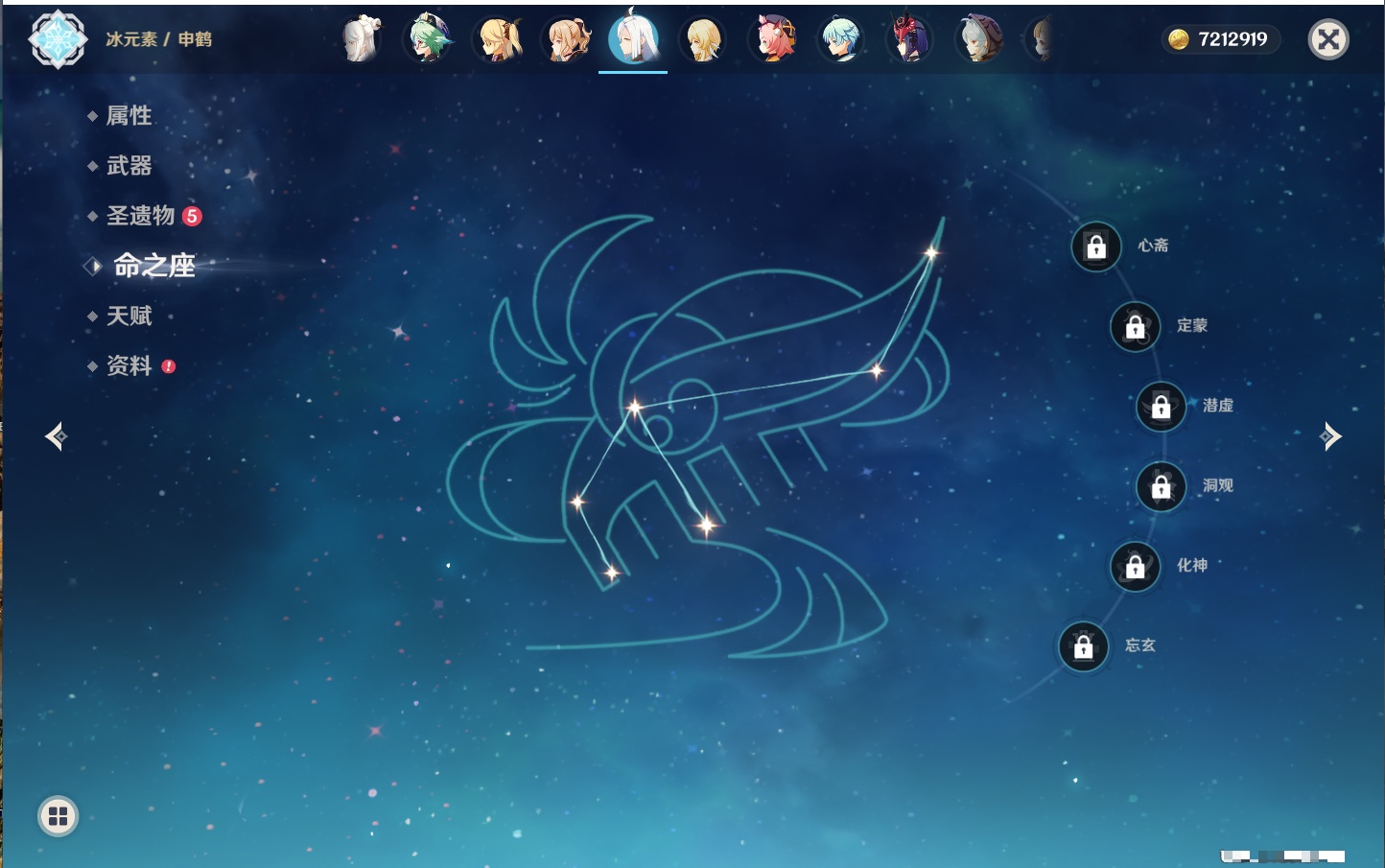
Task: Select the red-masked Kujou Sara avatar
Action: [908, 39]
